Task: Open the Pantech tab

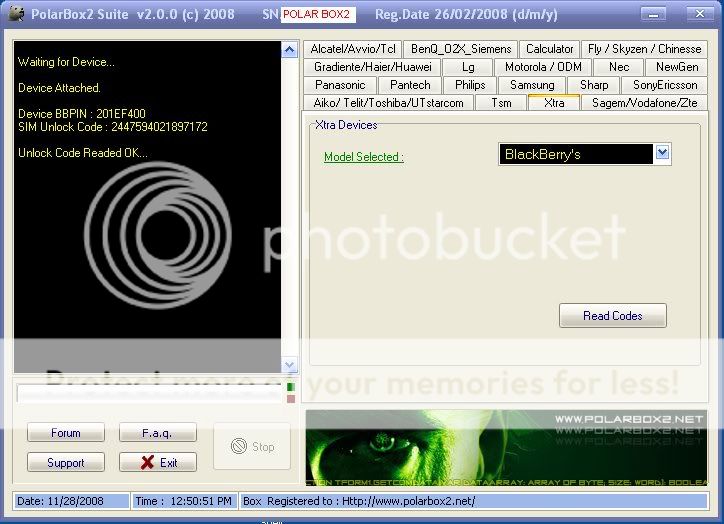Action: (x=410, y=85)
